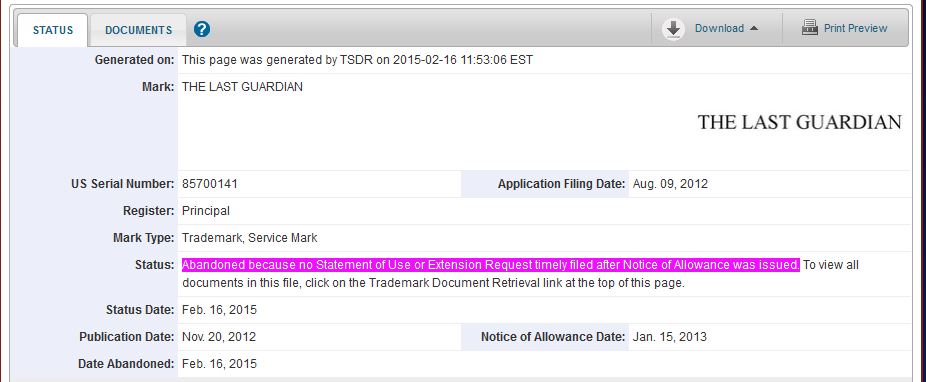The image size is (926, 382).
Task: Click THE LAST GUARDIAN mark image
Action: pos(799,122)
